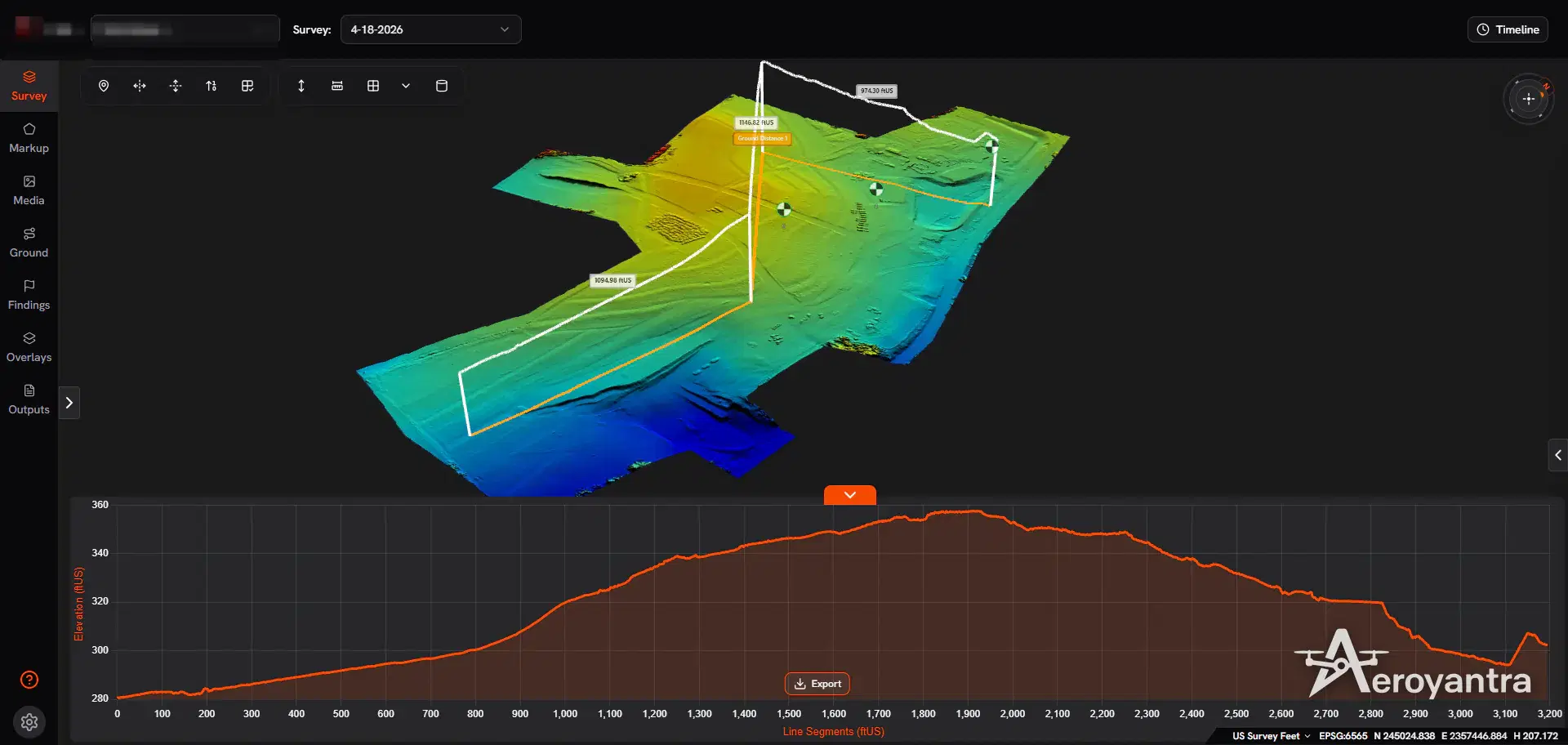Change units via US Survey Feet dropdown

coord(1271,736)
